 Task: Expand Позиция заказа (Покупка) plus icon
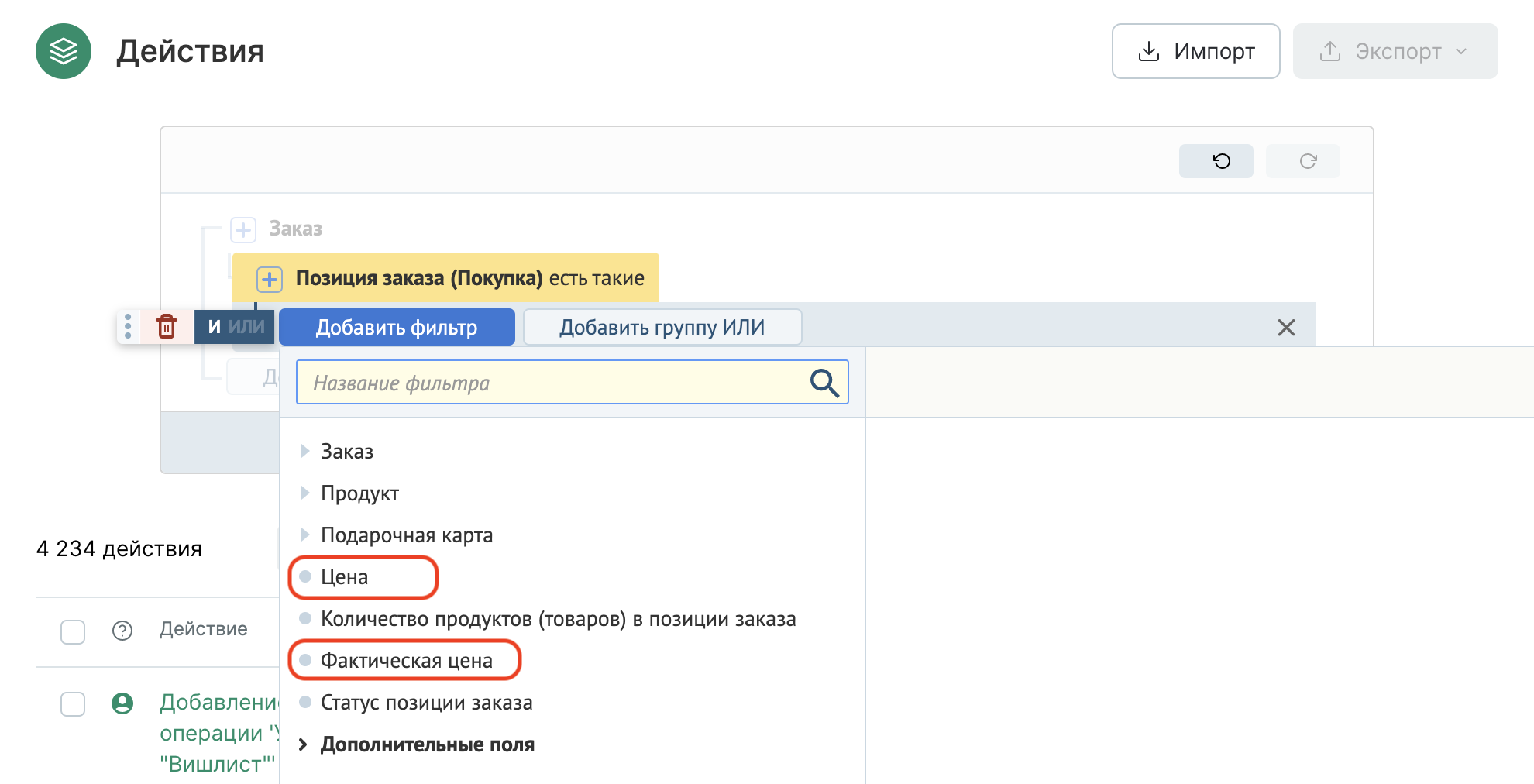tap(270, 279)
